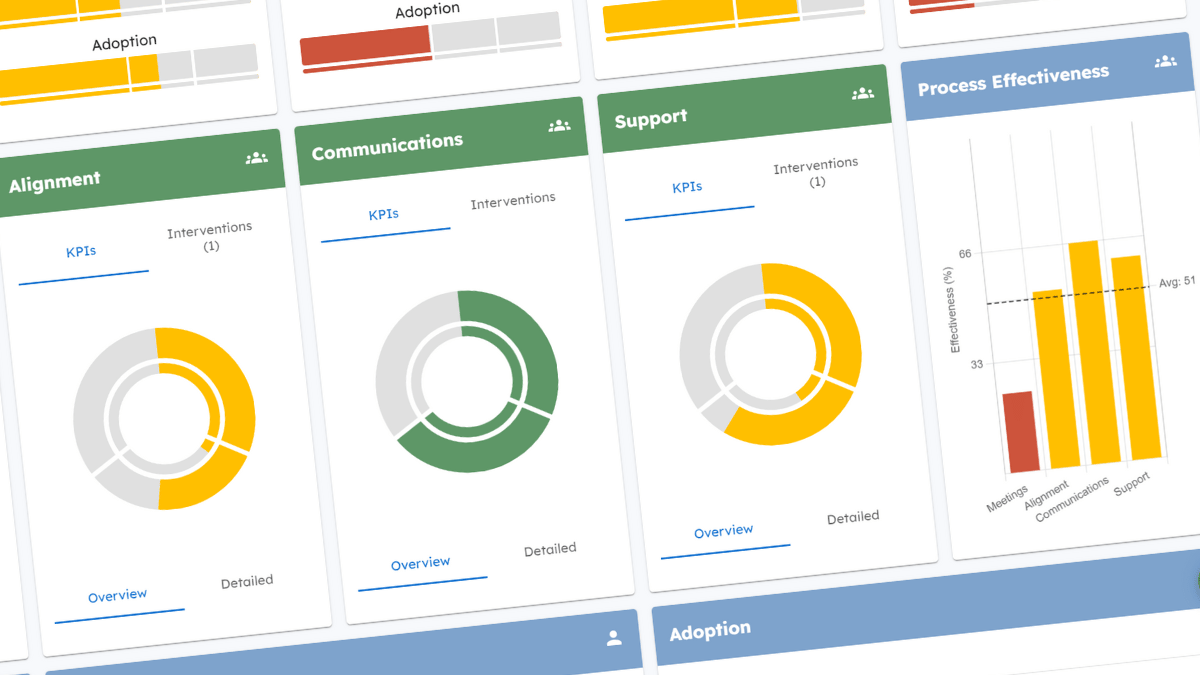Click the tallest Communications bar in the effectiveness chart
Screen dimensions: 1200x675
coord(1097,351)
